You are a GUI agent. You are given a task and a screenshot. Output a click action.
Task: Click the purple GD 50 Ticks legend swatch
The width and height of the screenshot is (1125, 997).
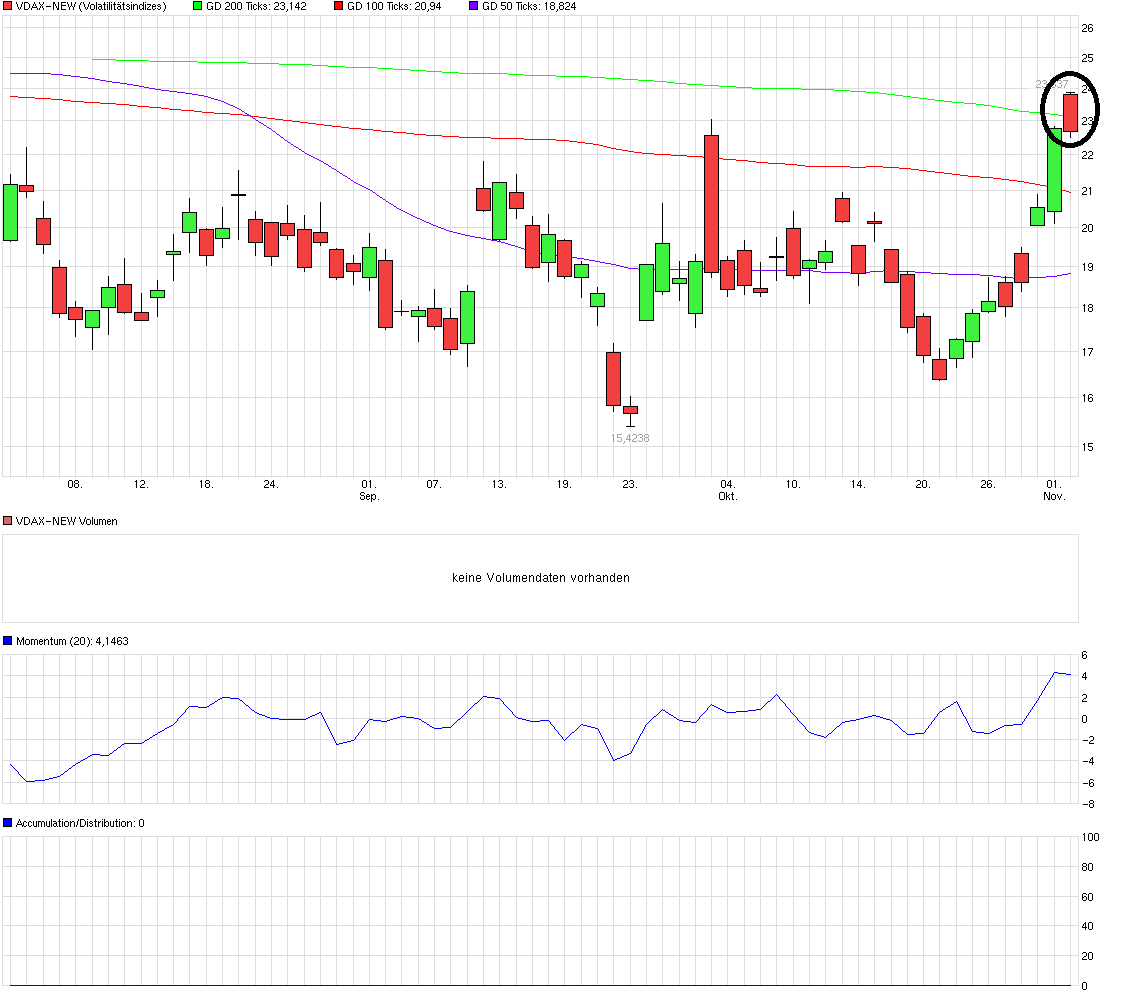[474, 6]
